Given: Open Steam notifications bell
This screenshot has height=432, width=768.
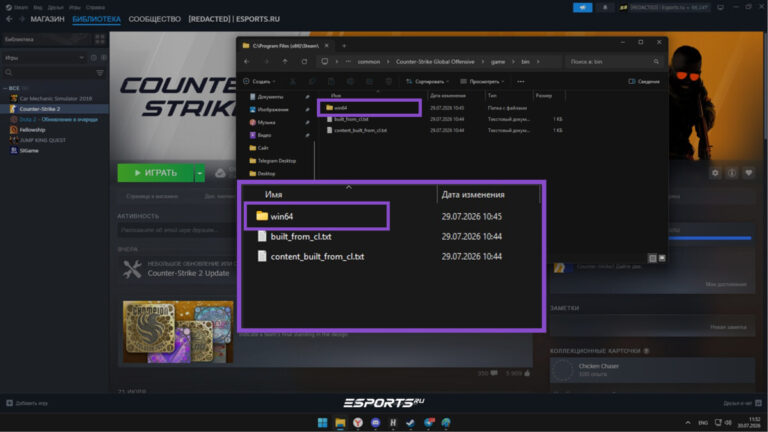Looking at the screenshot, I should coord(605,7).
